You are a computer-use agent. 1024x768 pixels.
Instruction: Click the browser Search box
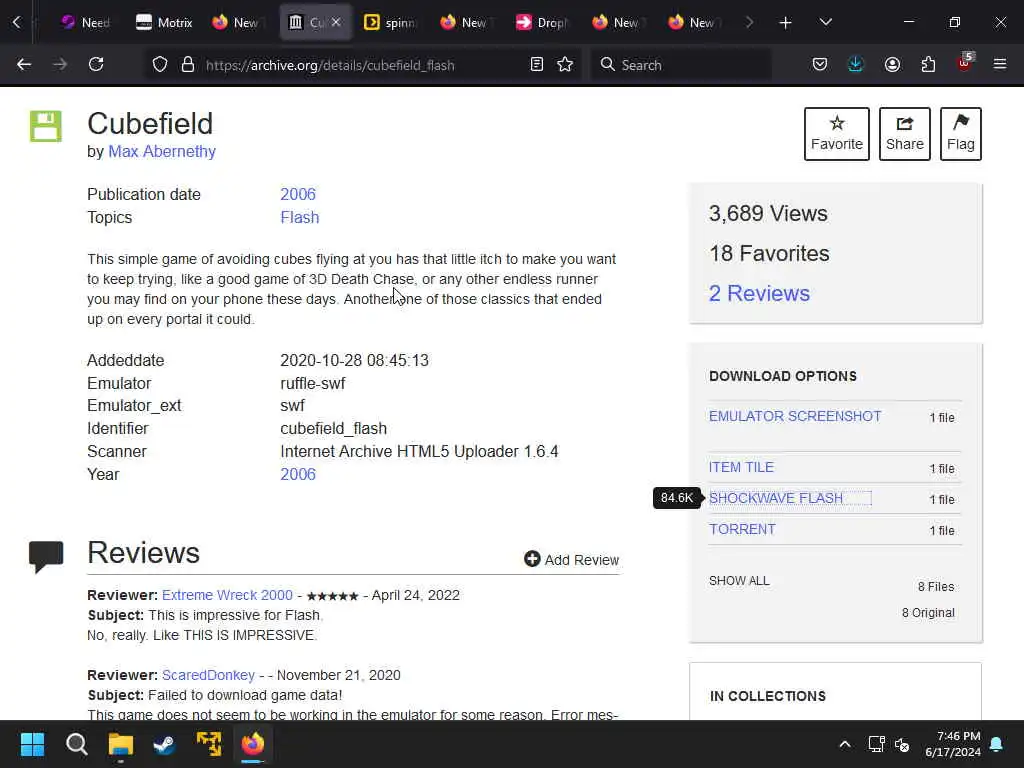point(681,65)
